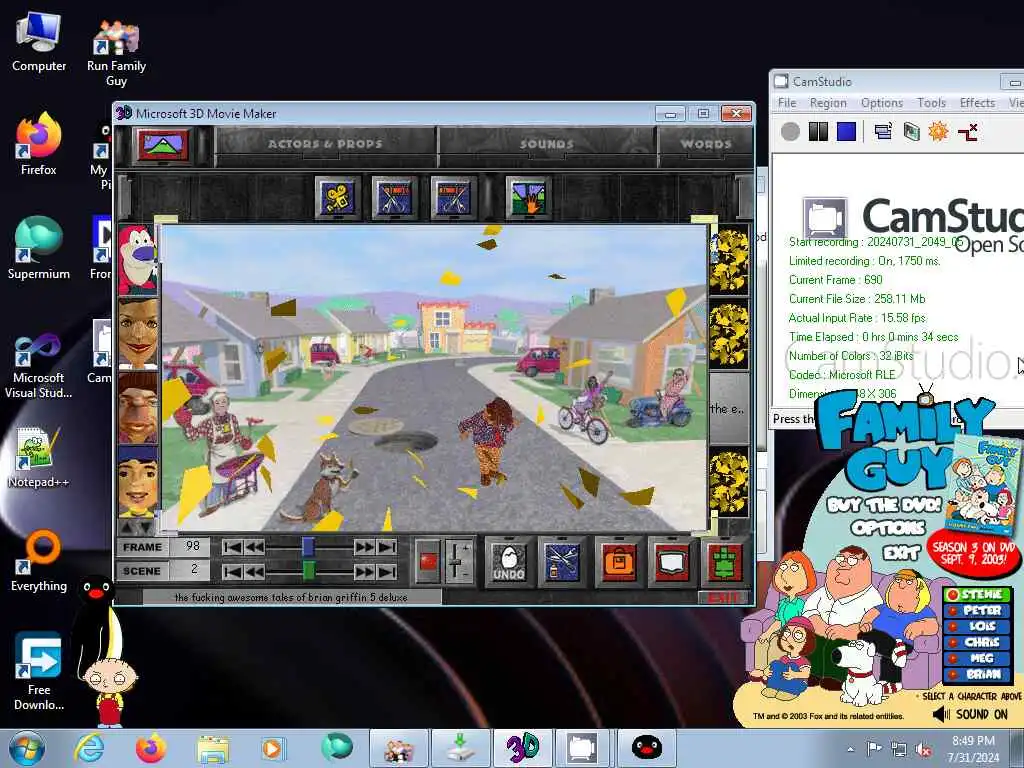1024x768 pixels.
Task: Jump to first frame using frame rewind-to-start button
Action: [231, 547]
